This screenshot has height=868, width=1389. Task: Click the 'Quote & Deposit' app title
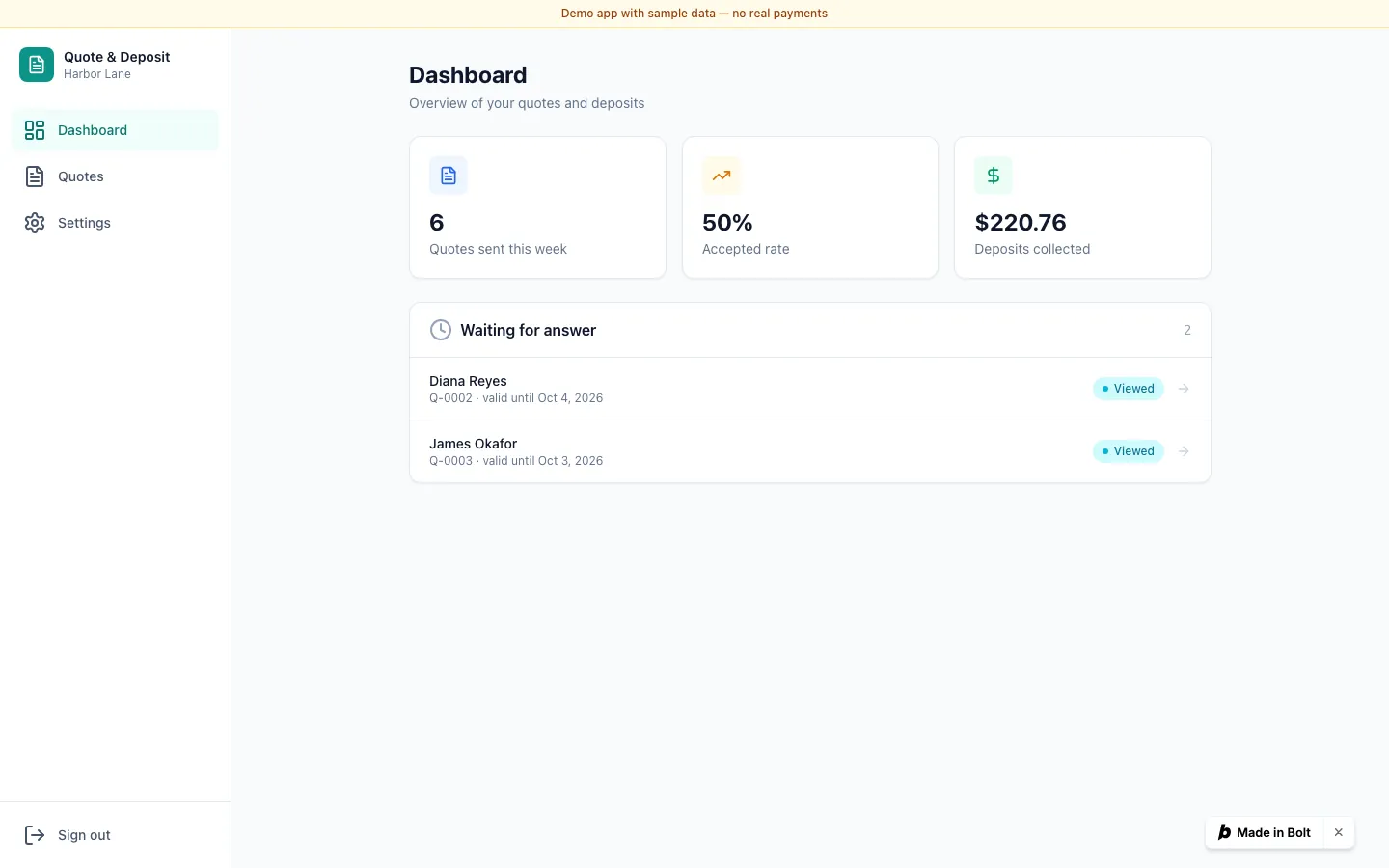click(x=117, y=57)
